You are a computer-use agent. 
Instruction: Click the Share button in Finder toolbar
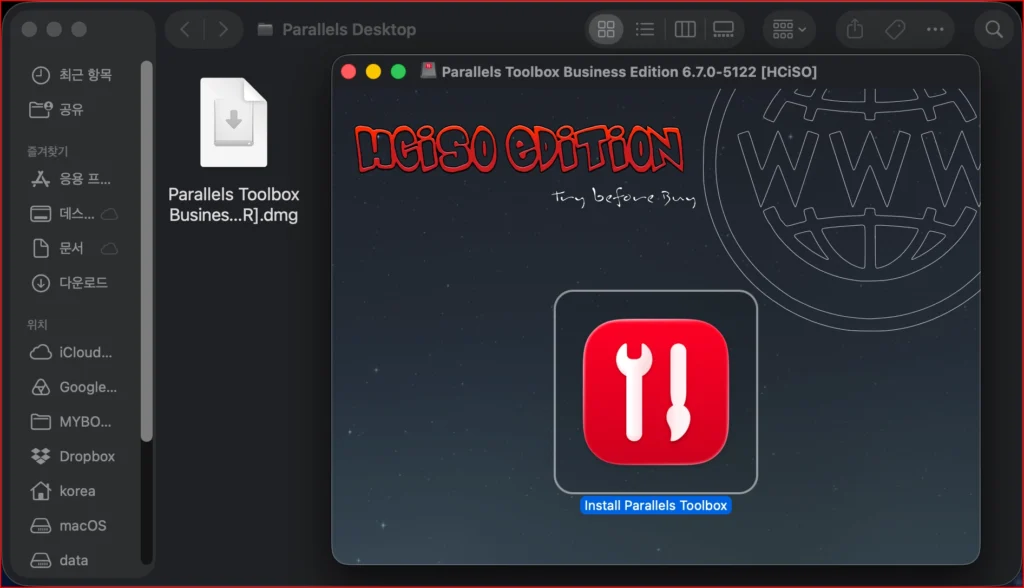pos(855,29)
